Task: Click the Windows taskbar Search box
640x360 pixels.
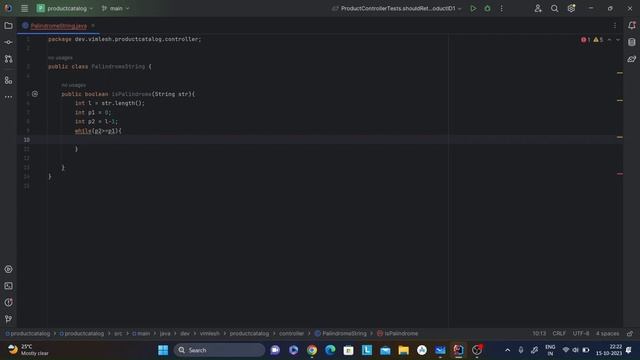Action: click(x=219, y=350)
